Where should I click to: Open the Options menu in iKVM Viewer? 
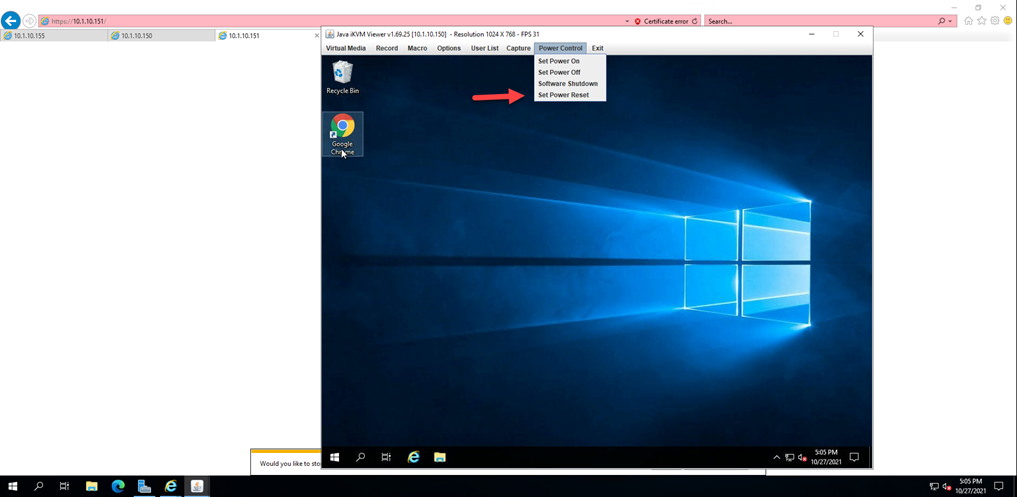(x=449, y=48)
